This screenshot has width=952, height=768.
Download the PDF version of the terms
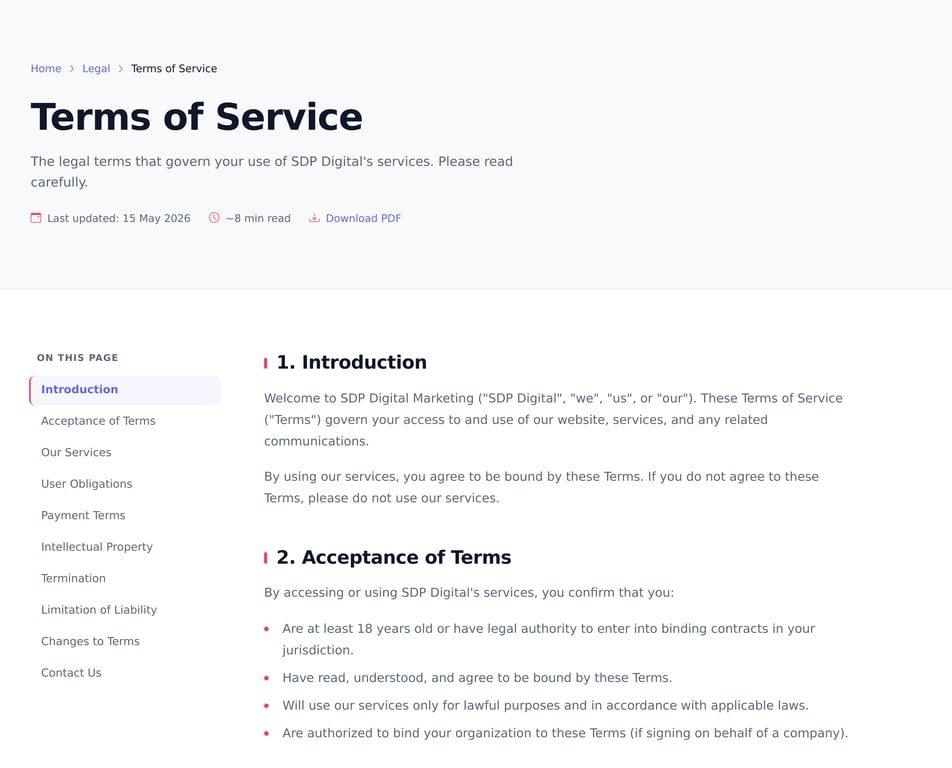point(363,218)
